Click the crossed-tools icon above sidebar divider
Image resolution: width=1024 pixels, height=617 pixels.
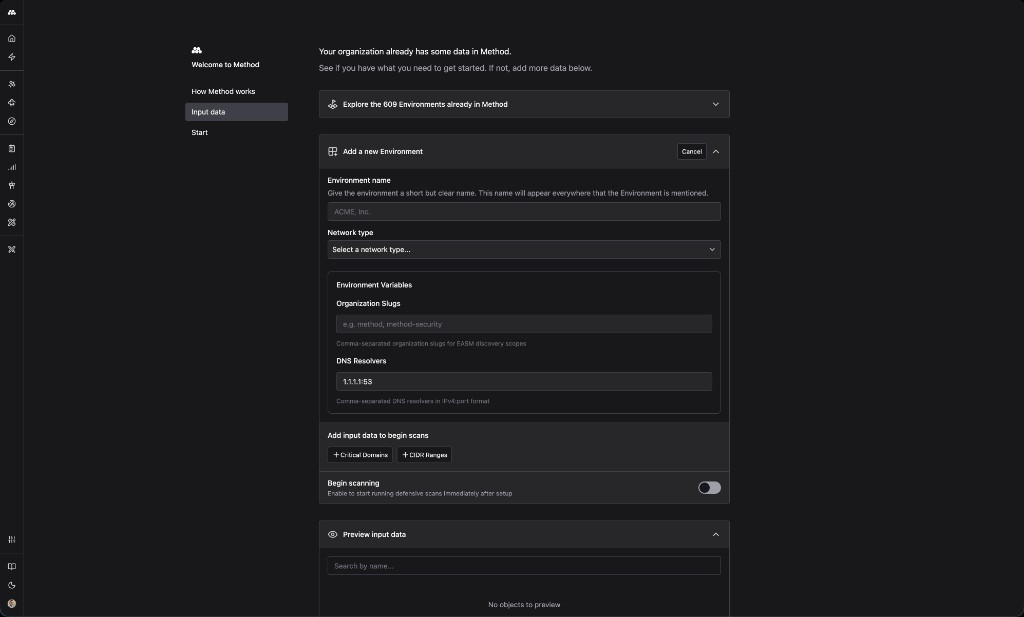[12, 223]
